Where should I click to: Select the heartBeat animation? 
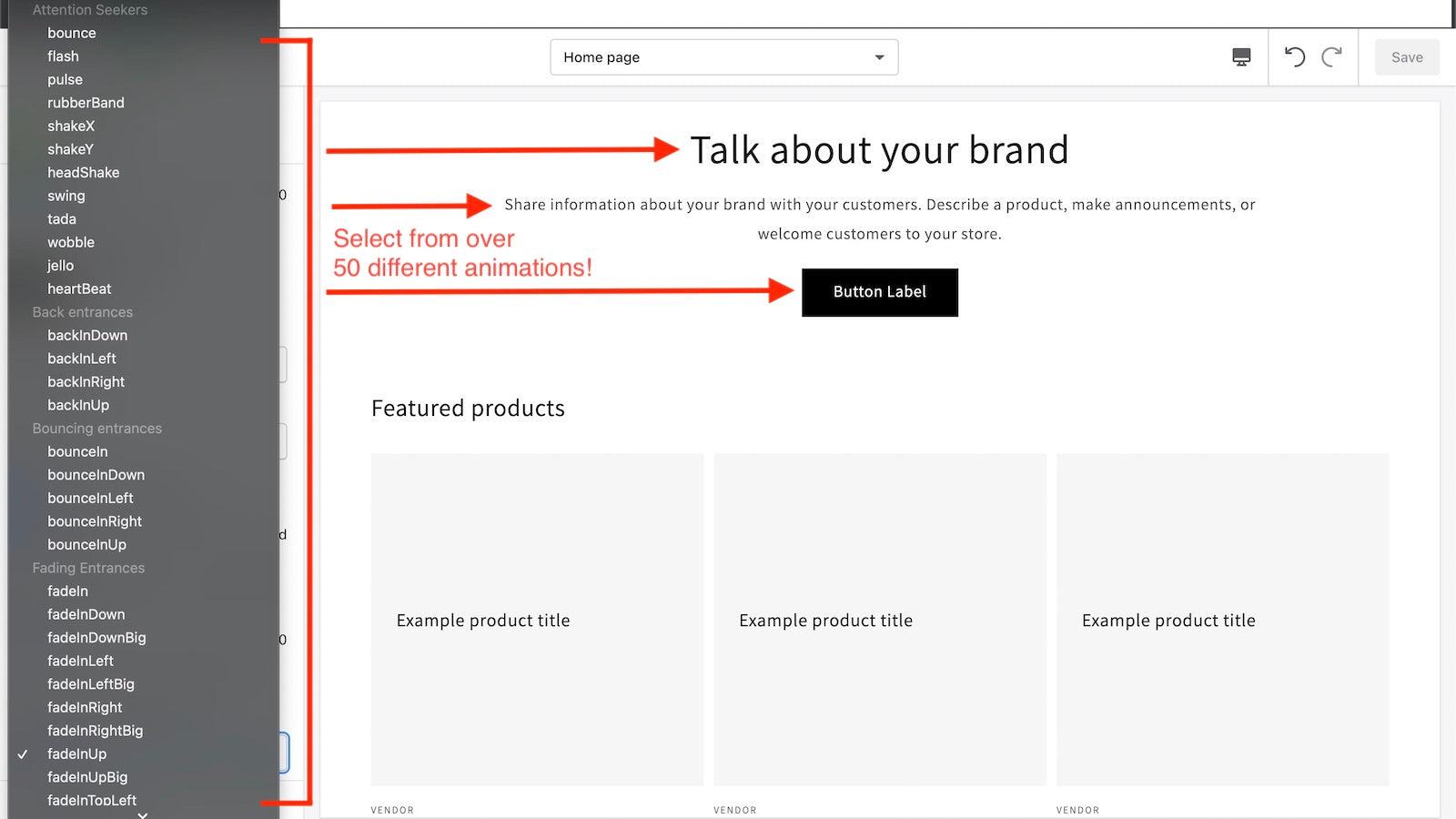point(79,288)
